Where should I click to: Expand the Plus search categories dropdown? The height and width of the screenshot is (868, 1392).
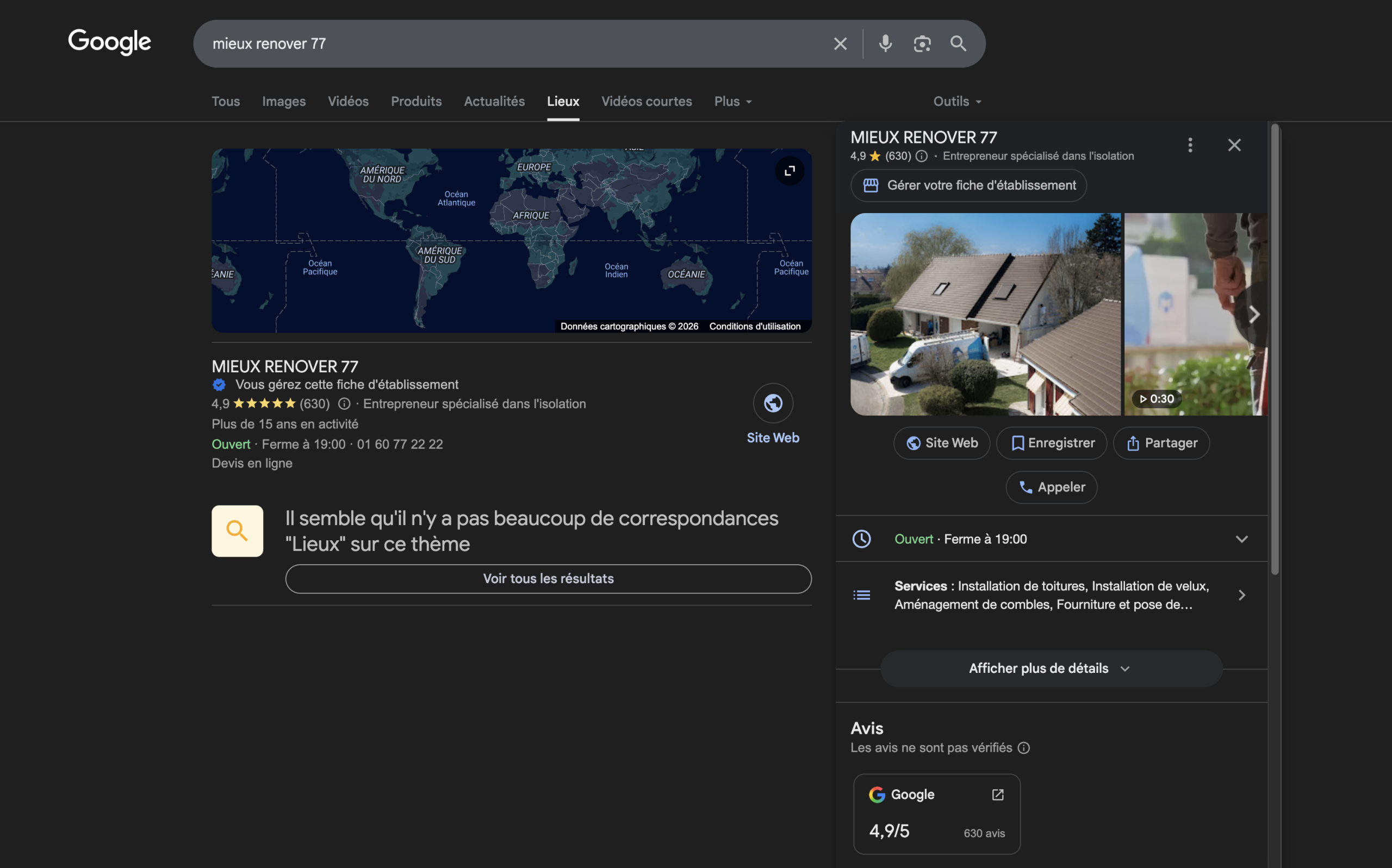[x=732, y=101]
